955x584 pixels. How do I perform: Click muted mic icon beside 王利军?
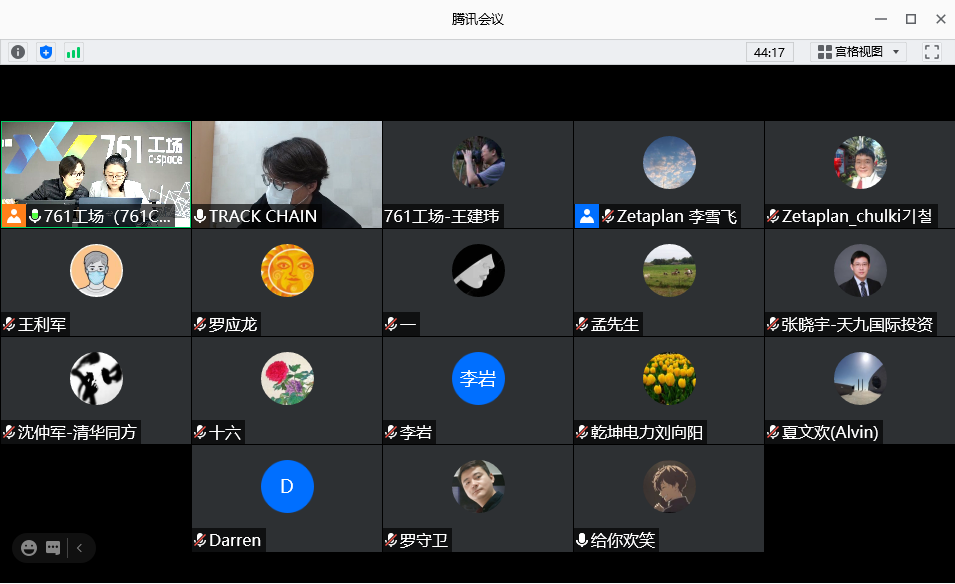9,324
